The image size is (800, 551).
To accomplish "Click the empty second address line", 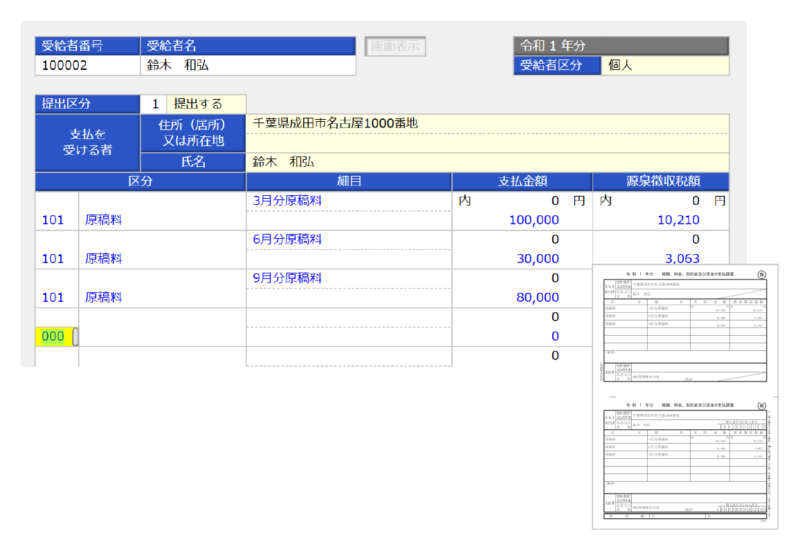I will click(x=487, y=143).
